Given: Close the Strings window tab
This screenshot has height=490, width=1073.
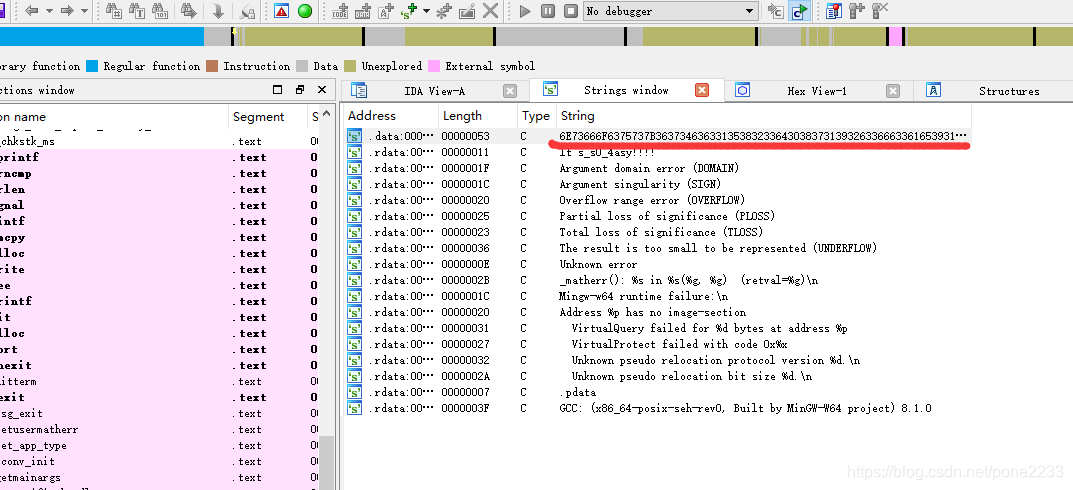Looking at the screenshot, I should click(x=701, y=90).
